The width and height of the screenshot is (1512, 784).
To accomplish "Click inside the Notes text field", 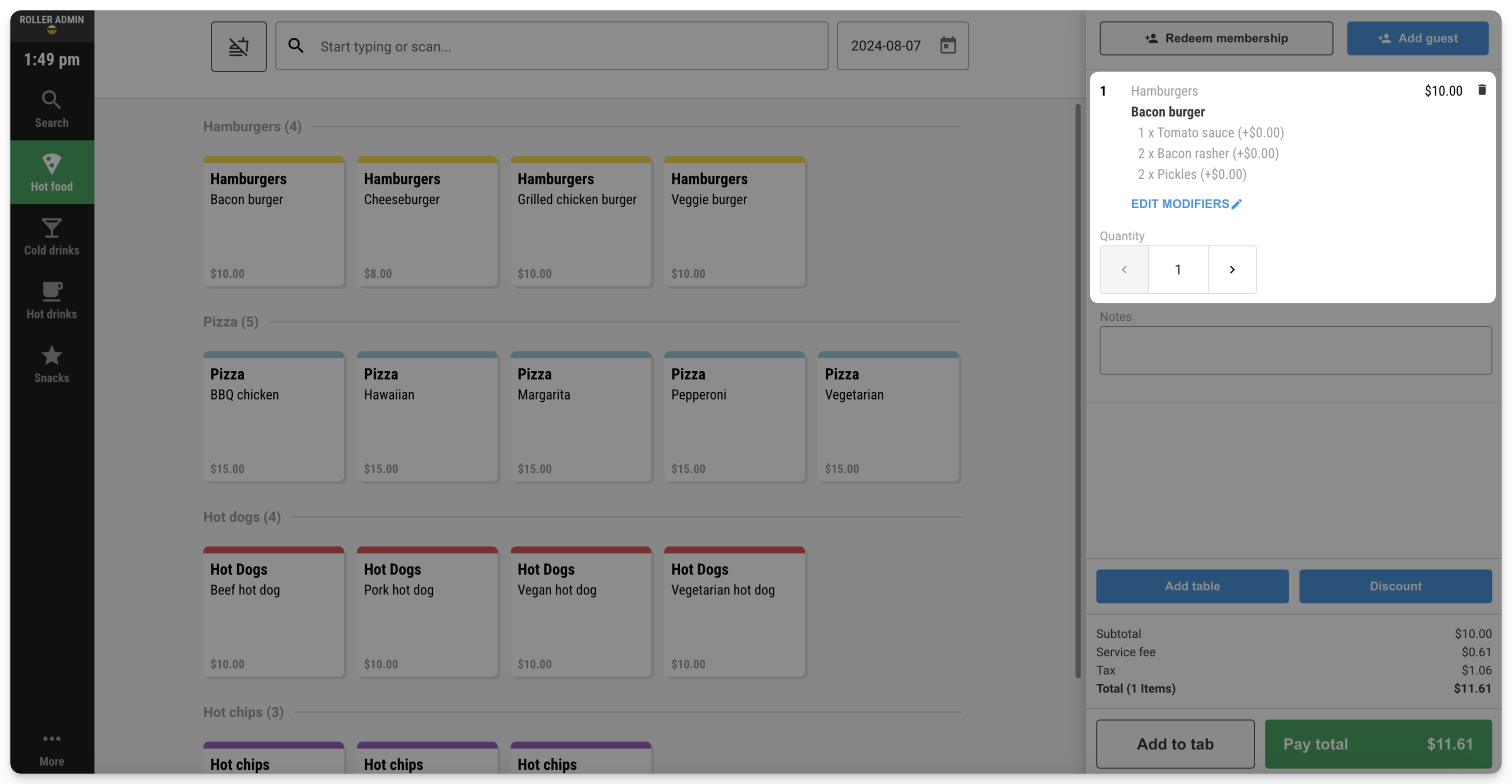I will click(x=1295, y=350).
